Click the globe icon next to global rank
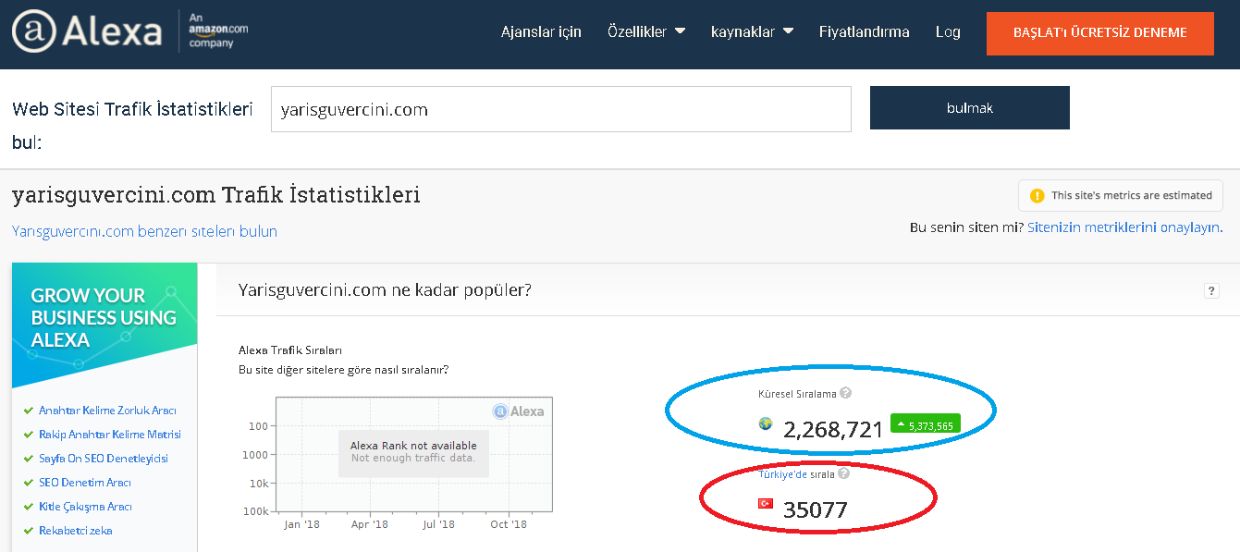 766,425
